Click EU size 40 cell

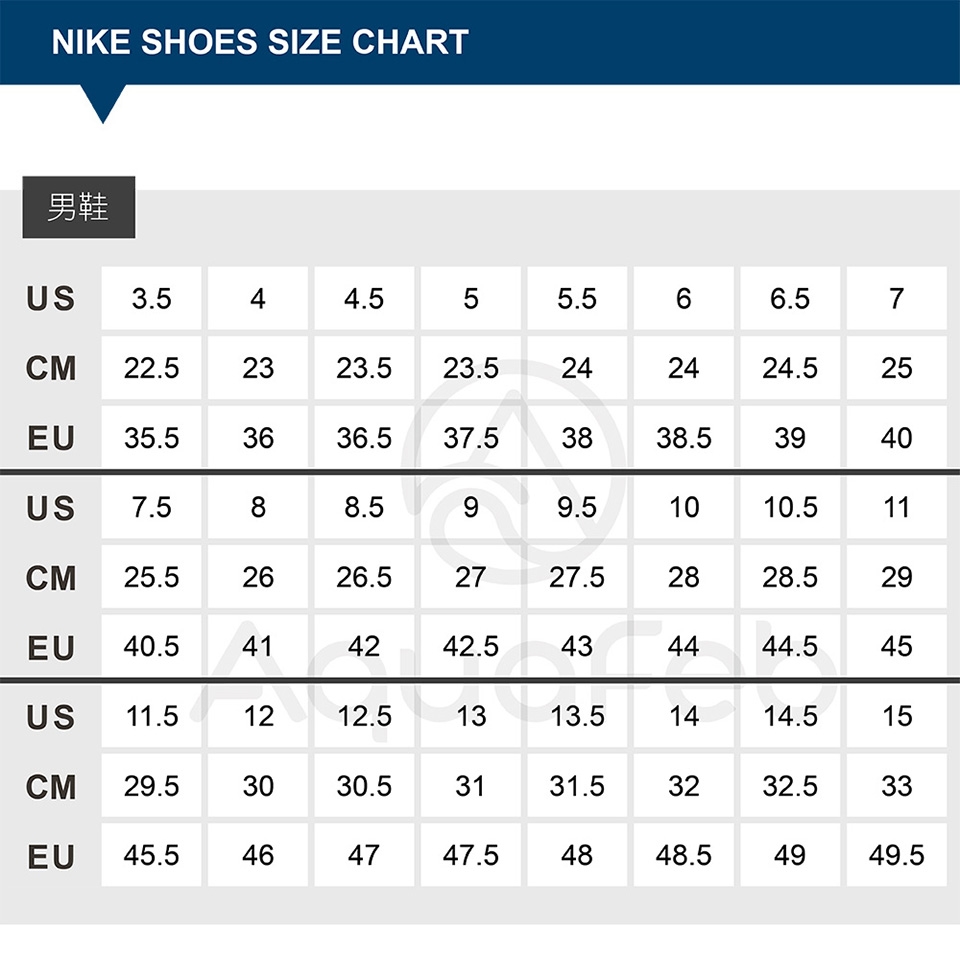click(x=897, y=438)
